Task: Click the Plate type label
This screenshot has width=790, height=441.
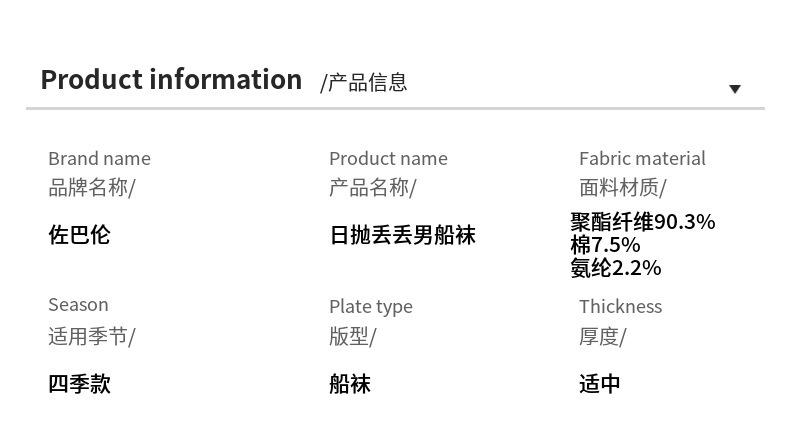Action: 370,306
